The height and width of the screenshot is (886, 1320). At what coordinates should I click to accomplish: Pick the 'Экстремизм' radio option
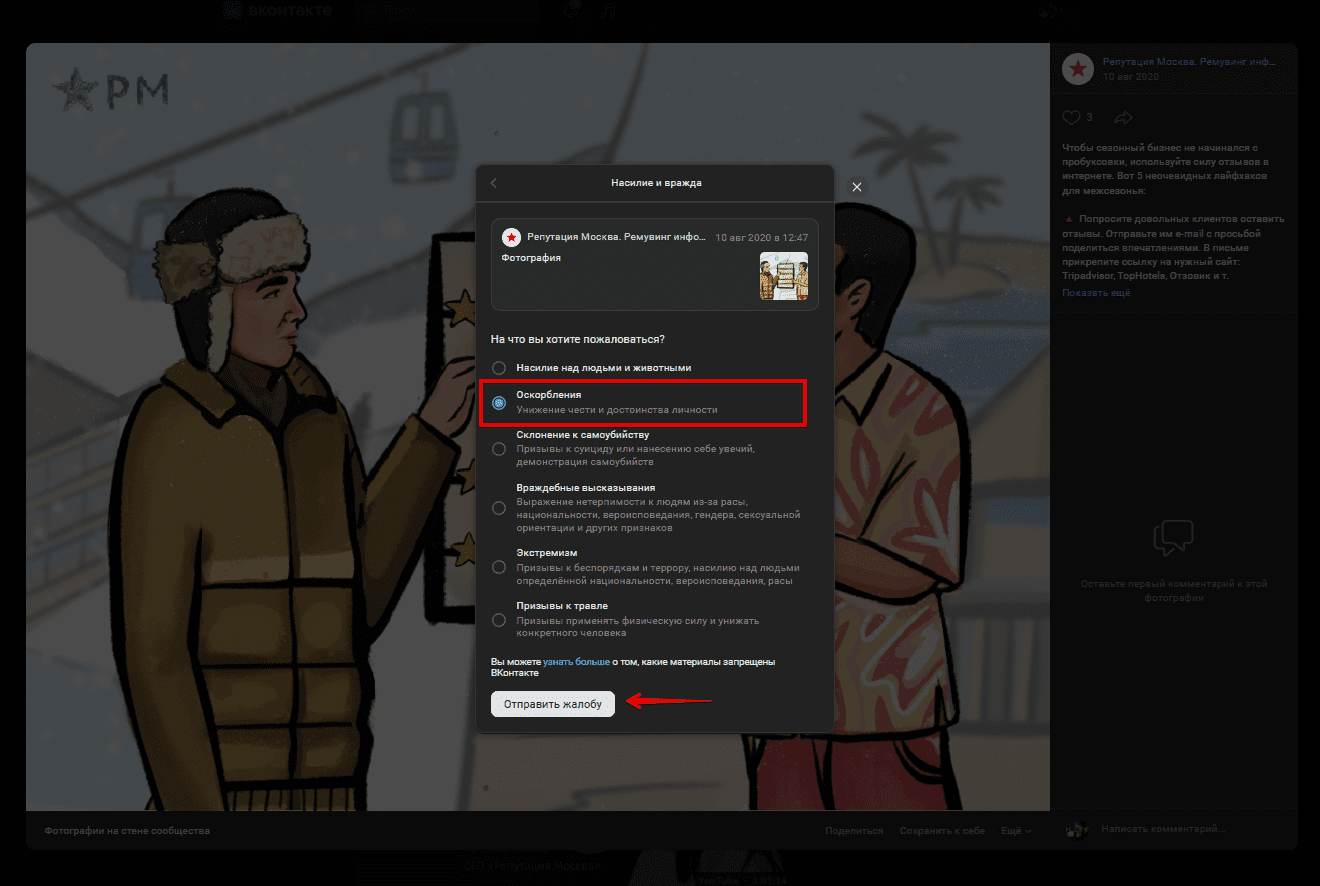[x=499, y=567]
